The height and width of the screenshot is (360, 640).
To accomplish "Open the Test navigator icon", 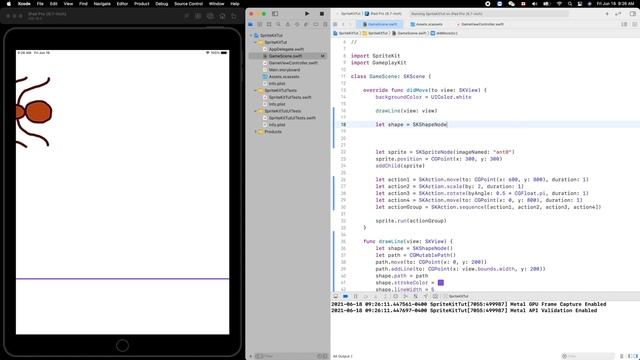I will point(297,24).
